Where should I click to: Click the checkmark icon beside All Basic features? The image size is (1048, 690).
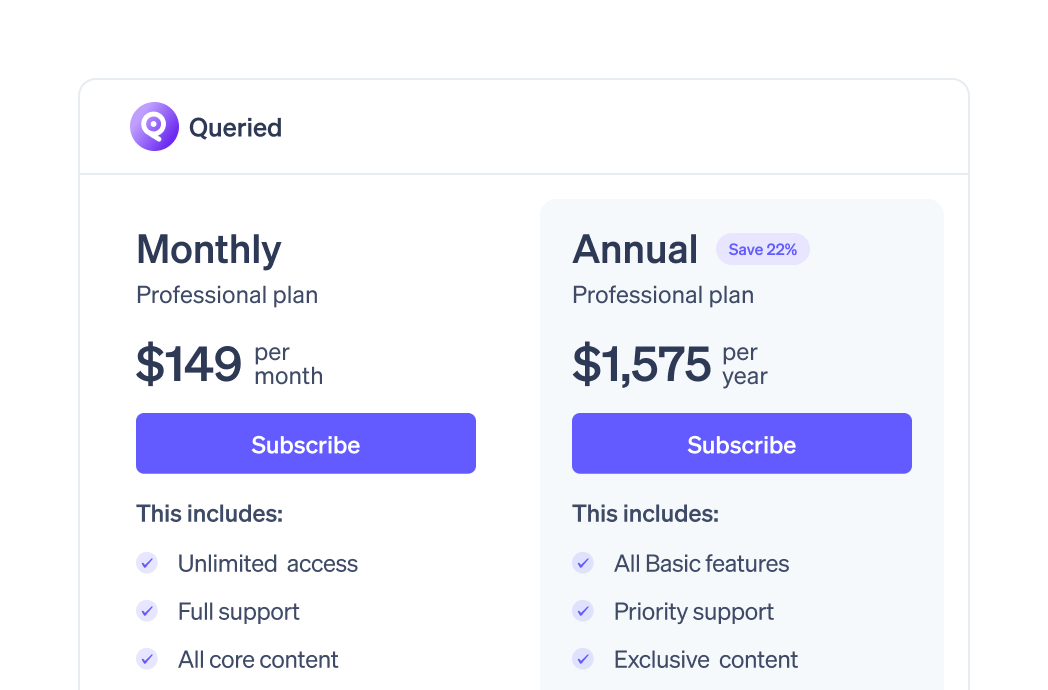(x=583, y=563)
